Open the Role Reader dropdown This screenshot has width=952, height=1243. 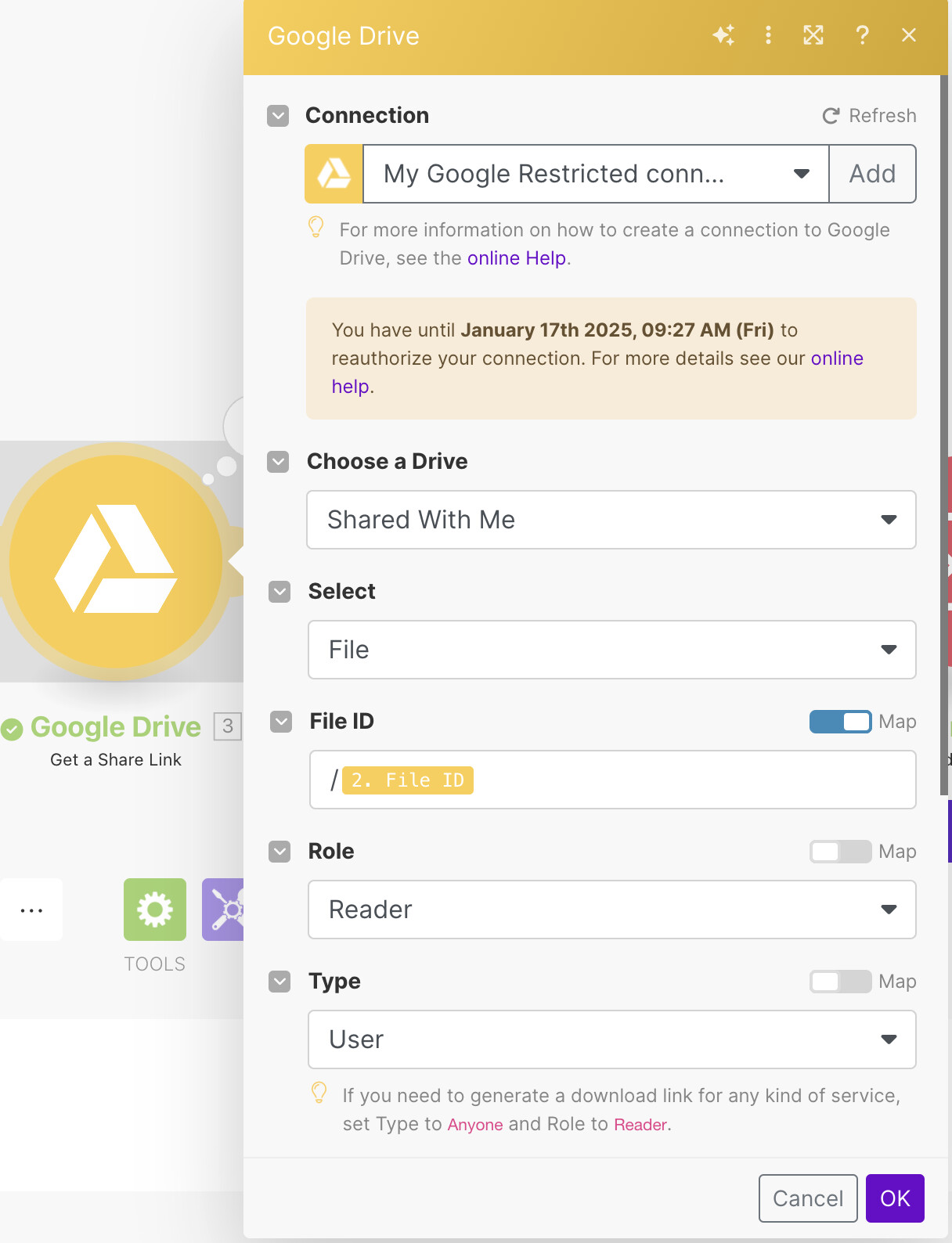tap(612, 910)
